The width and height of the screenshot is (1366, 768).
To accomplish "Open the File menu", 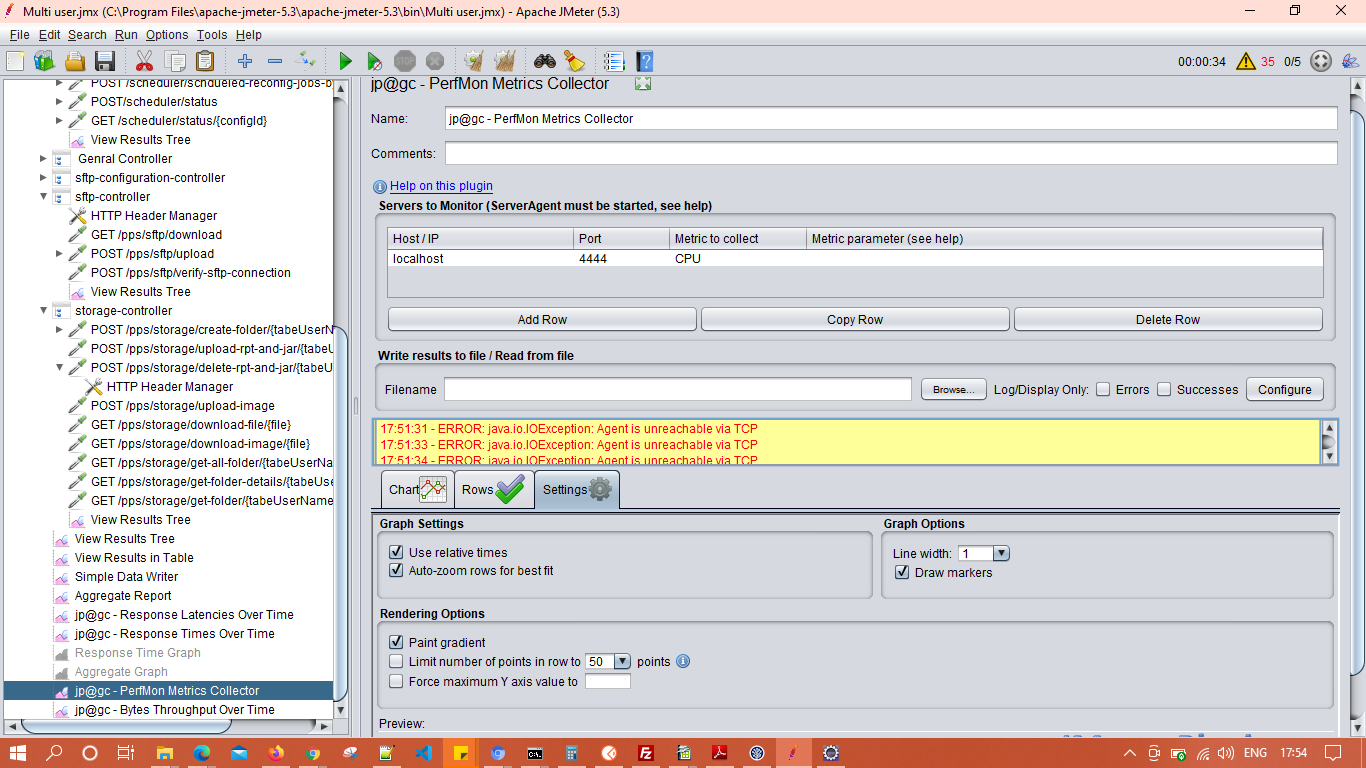I will click(x=19, y=35).
